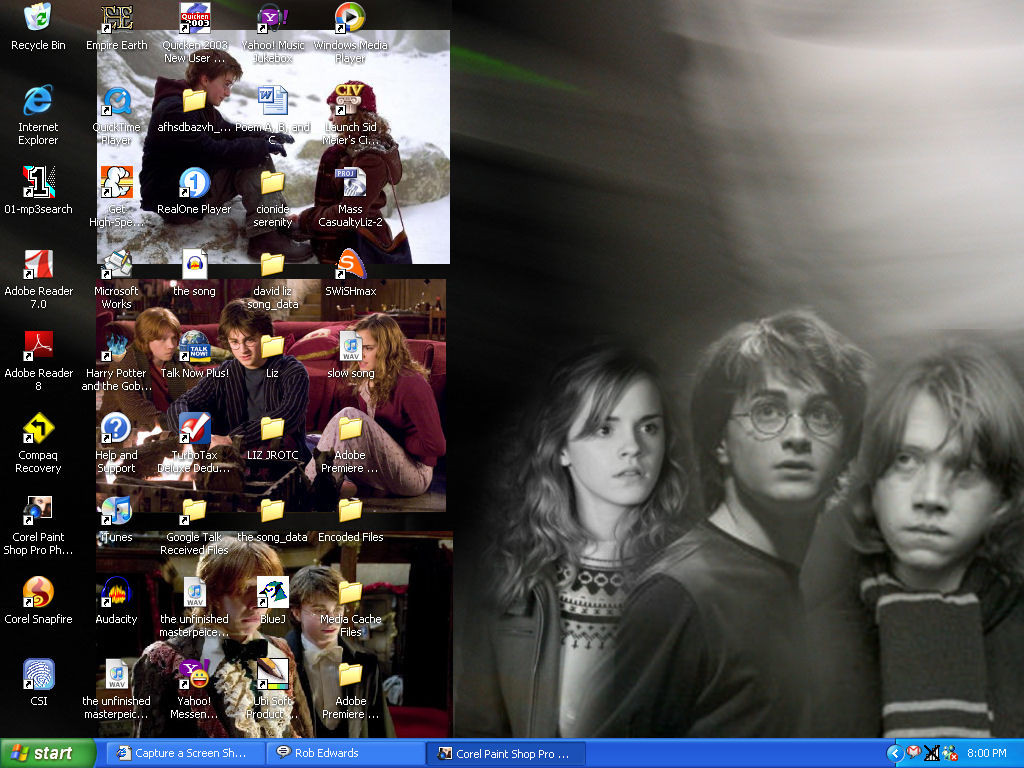Switch to Capture a Screen Shot taskbar window

pos(185,753)
